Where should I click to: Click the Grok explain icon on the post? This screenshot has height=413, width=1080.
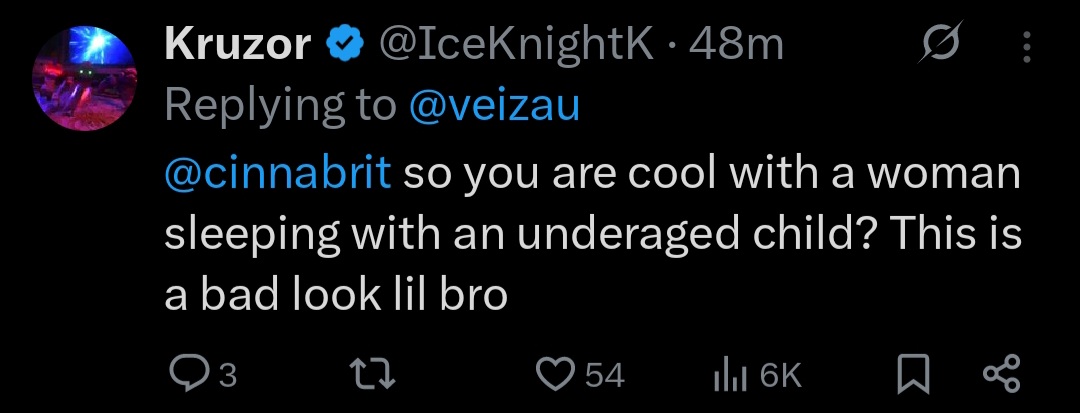(x=942, y=43)
